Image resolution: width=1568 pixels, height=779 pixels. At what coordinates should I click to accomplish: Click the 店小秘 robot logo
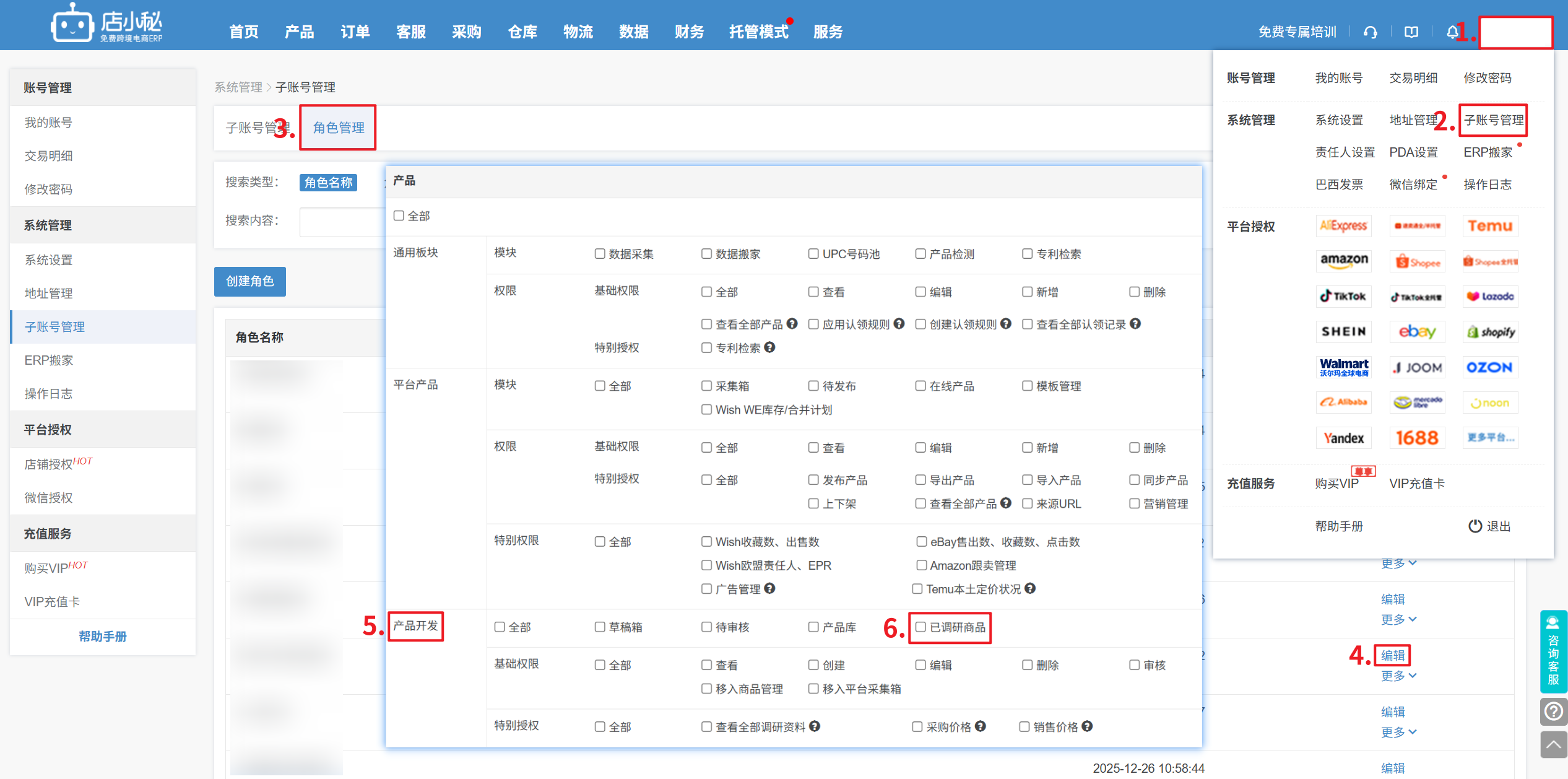72,25
